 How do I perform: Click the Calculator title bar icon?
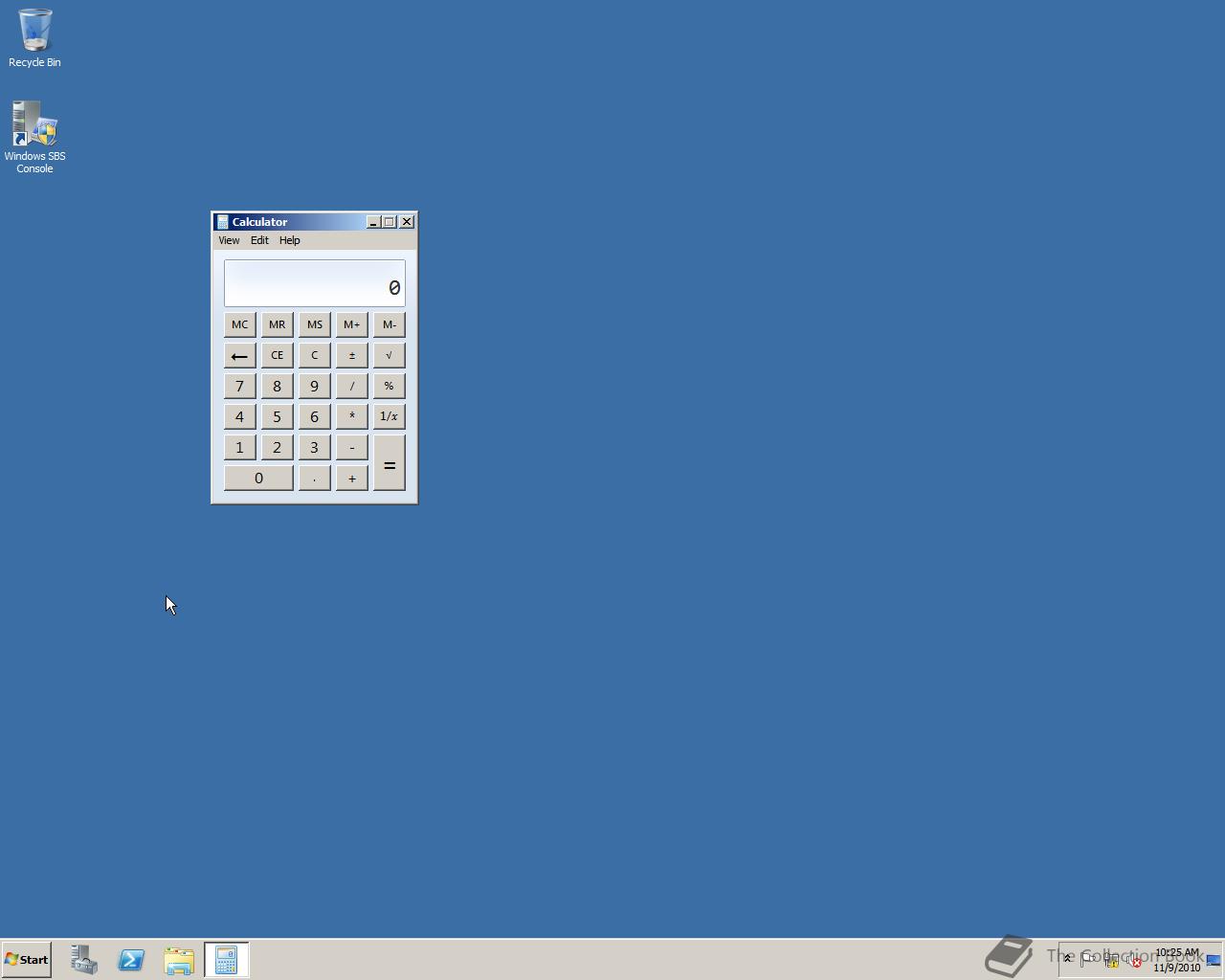pyautogui.click(x=222, y=222)
